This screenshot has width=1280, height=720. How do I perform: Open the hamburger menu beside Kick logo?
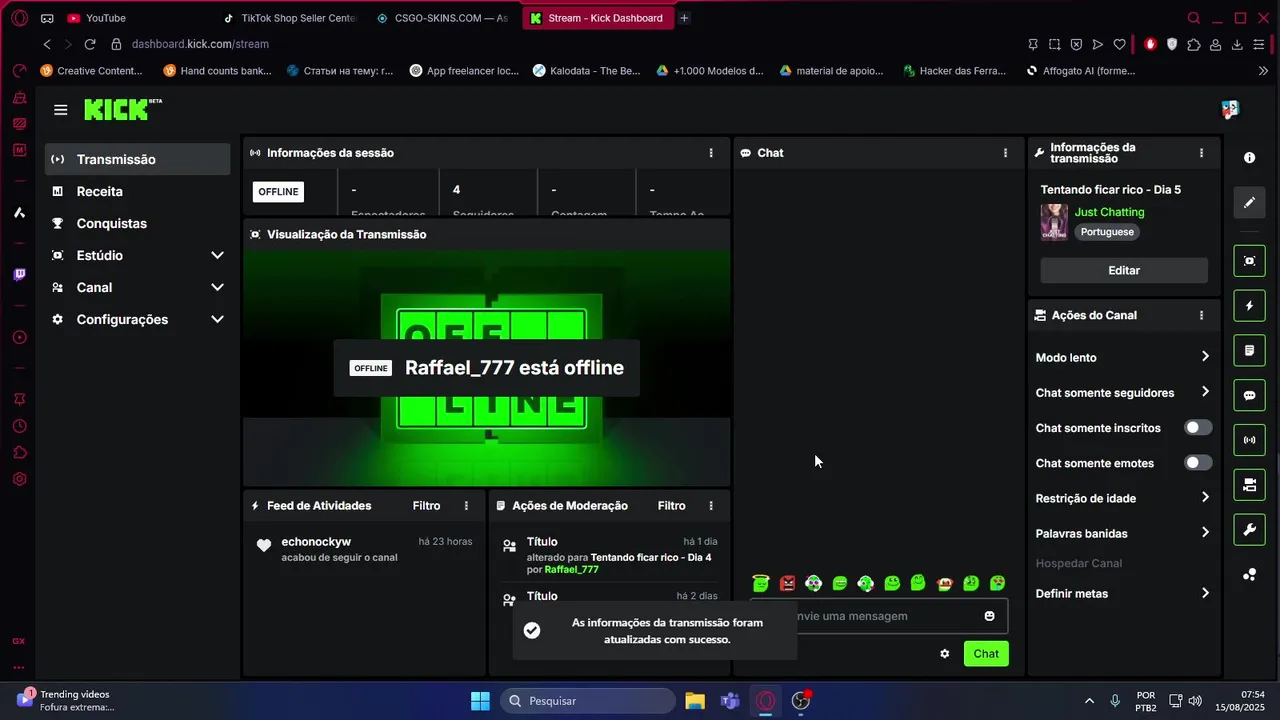pos(61,110)
